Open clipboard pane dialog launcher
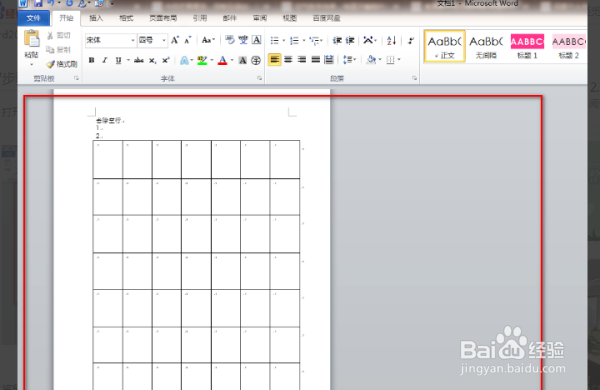This screenshot has height=390, width=600. pyautogui.click(x=76, y=78)
